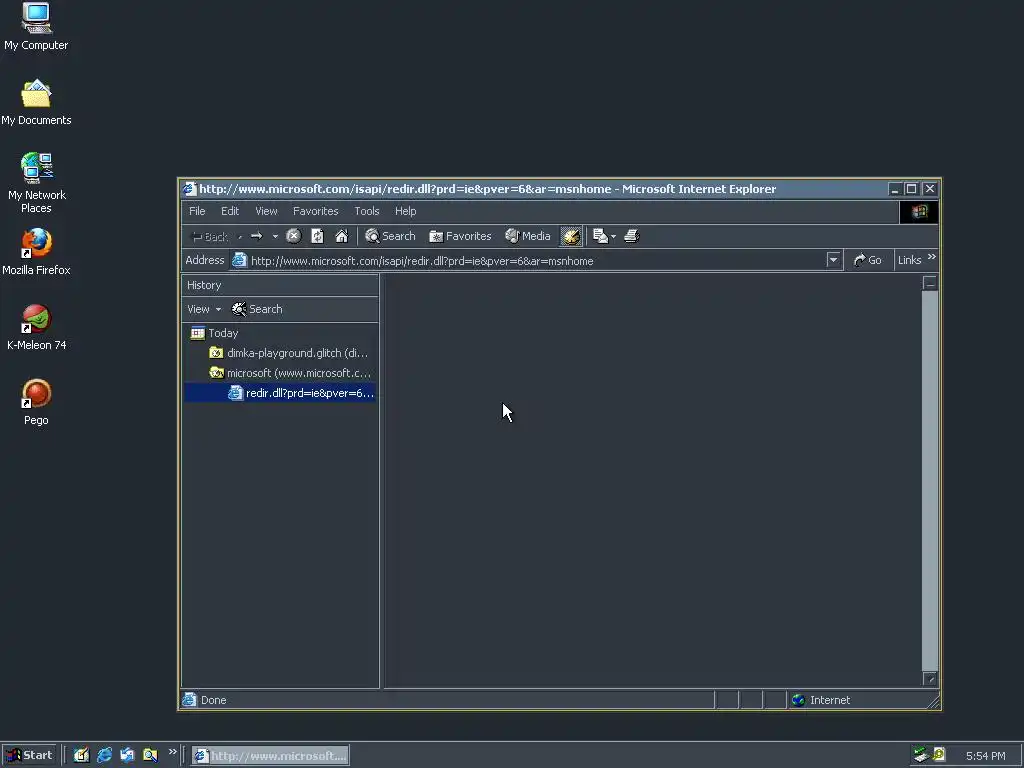Click the dimka-playground folder icon
The image size is (1024, 768).
(x=216, y=353)
